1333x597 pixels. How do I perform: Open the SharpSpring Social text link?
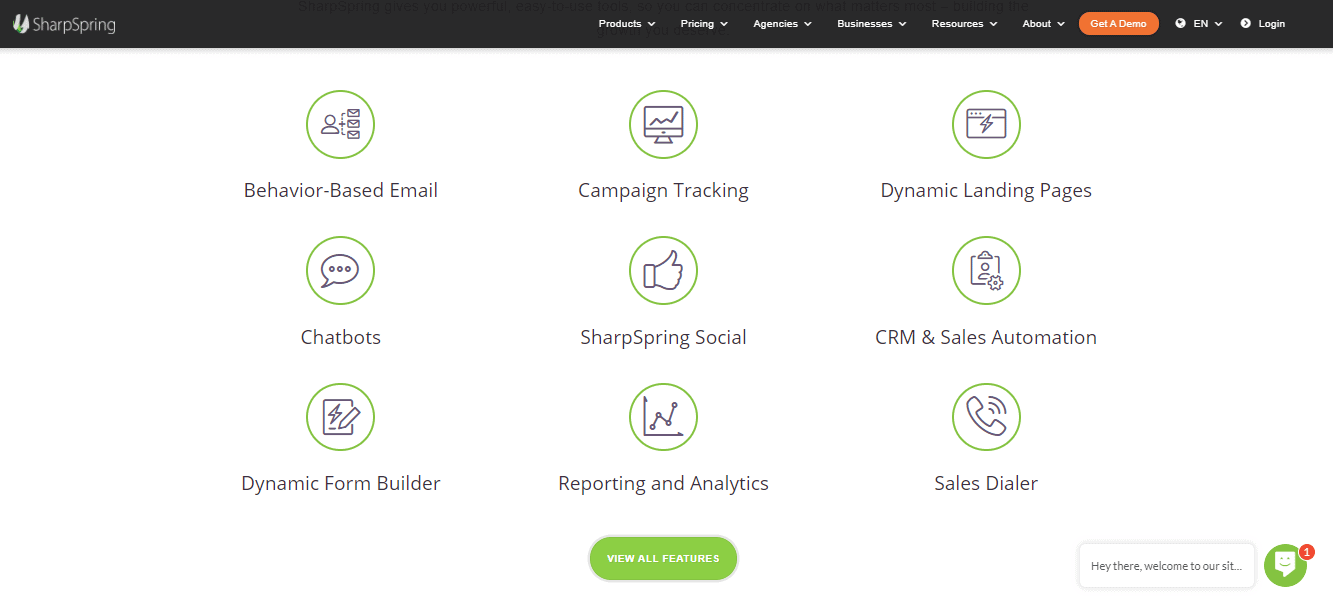pos(663,337)
